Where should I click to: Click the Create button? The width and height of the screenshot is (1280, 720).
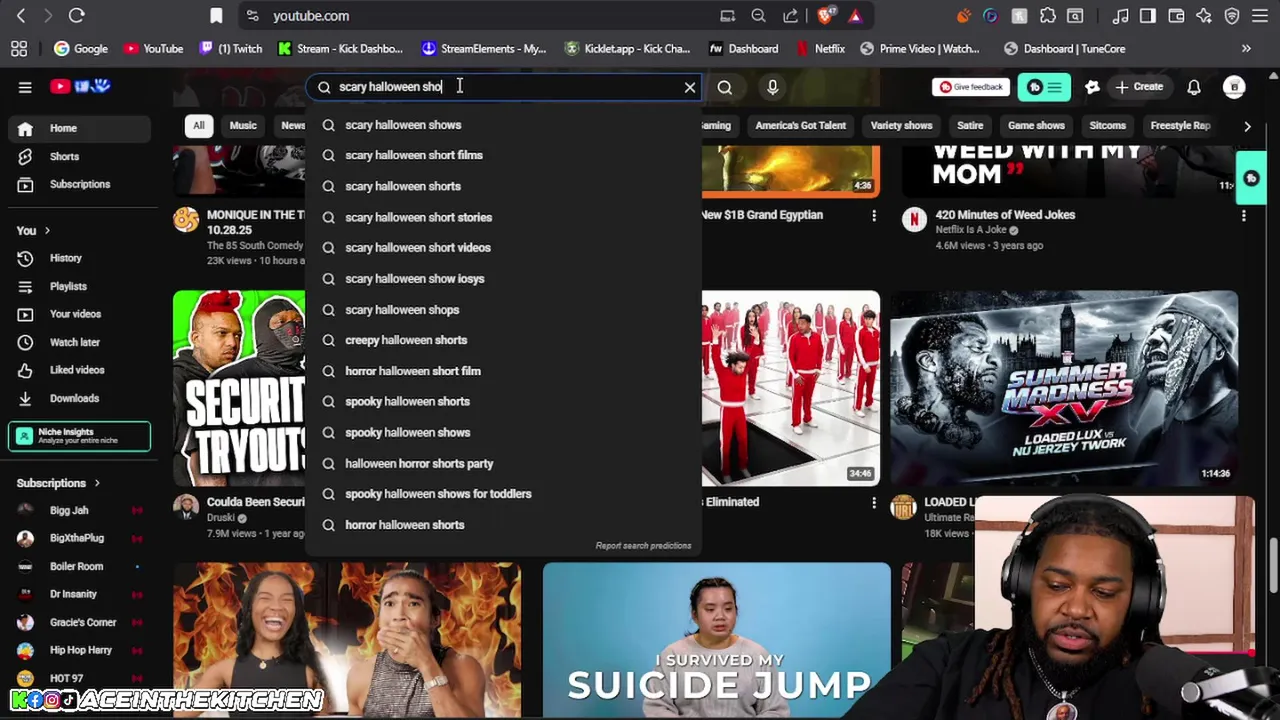(x=1139, y=87)
